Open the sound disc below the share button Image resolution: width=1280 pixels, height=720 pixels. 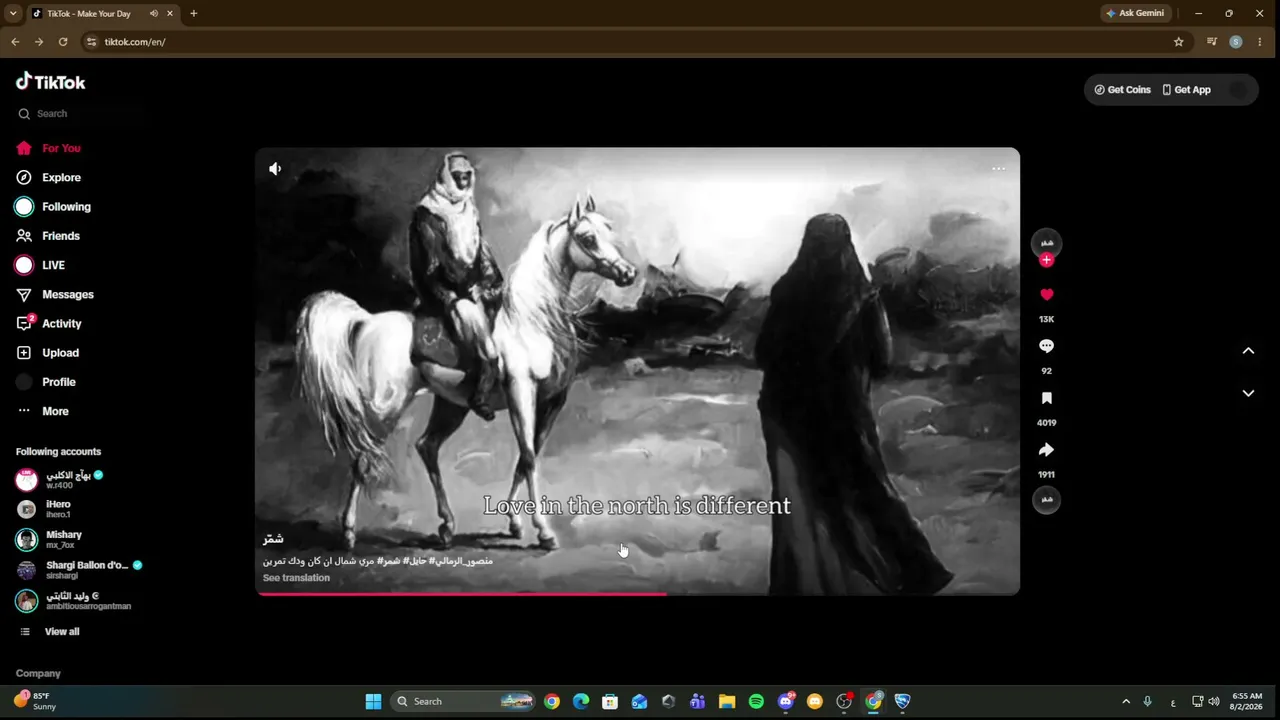coord(1046,499)
